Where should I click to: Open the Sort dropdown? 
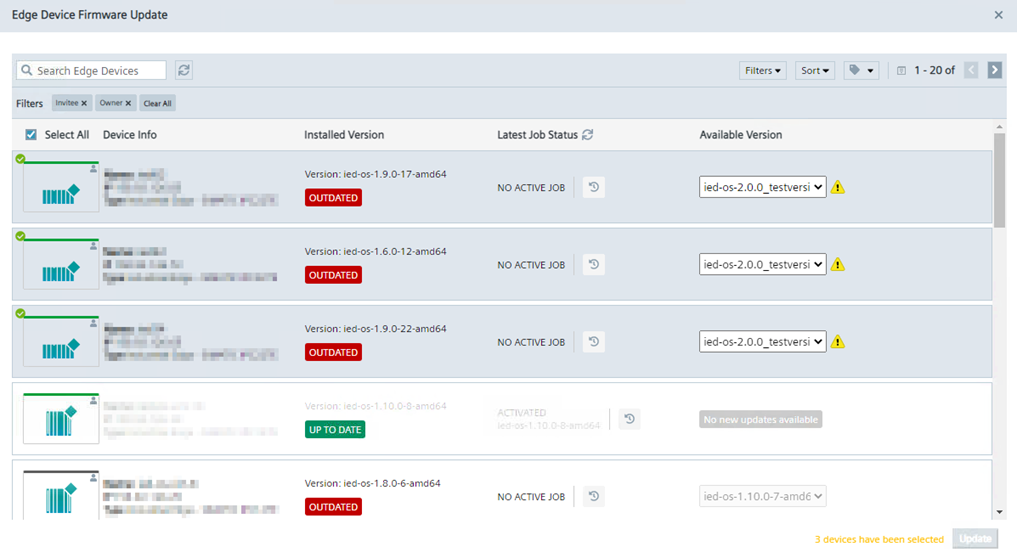click(x=817, y=70)
